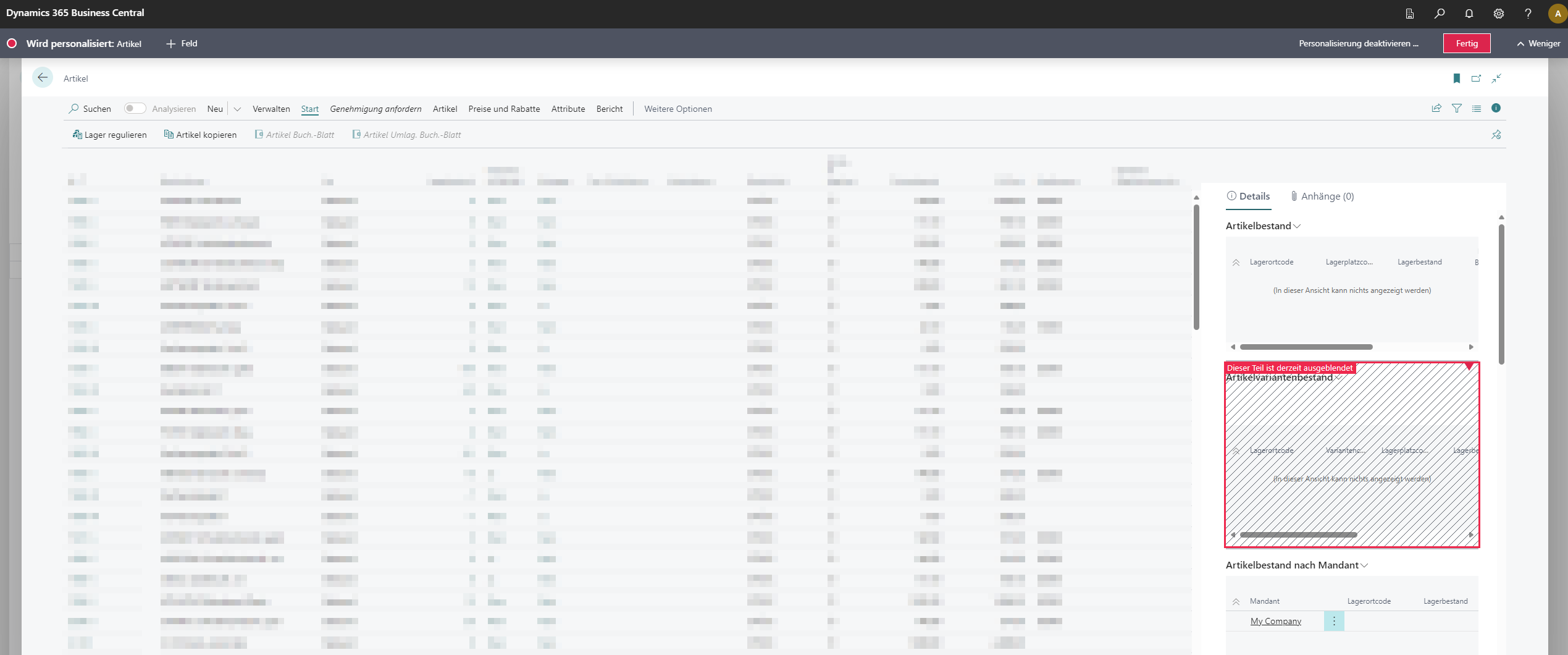Open dropdown arrow next to Neu
The image size is (1568, 655).
237,109
